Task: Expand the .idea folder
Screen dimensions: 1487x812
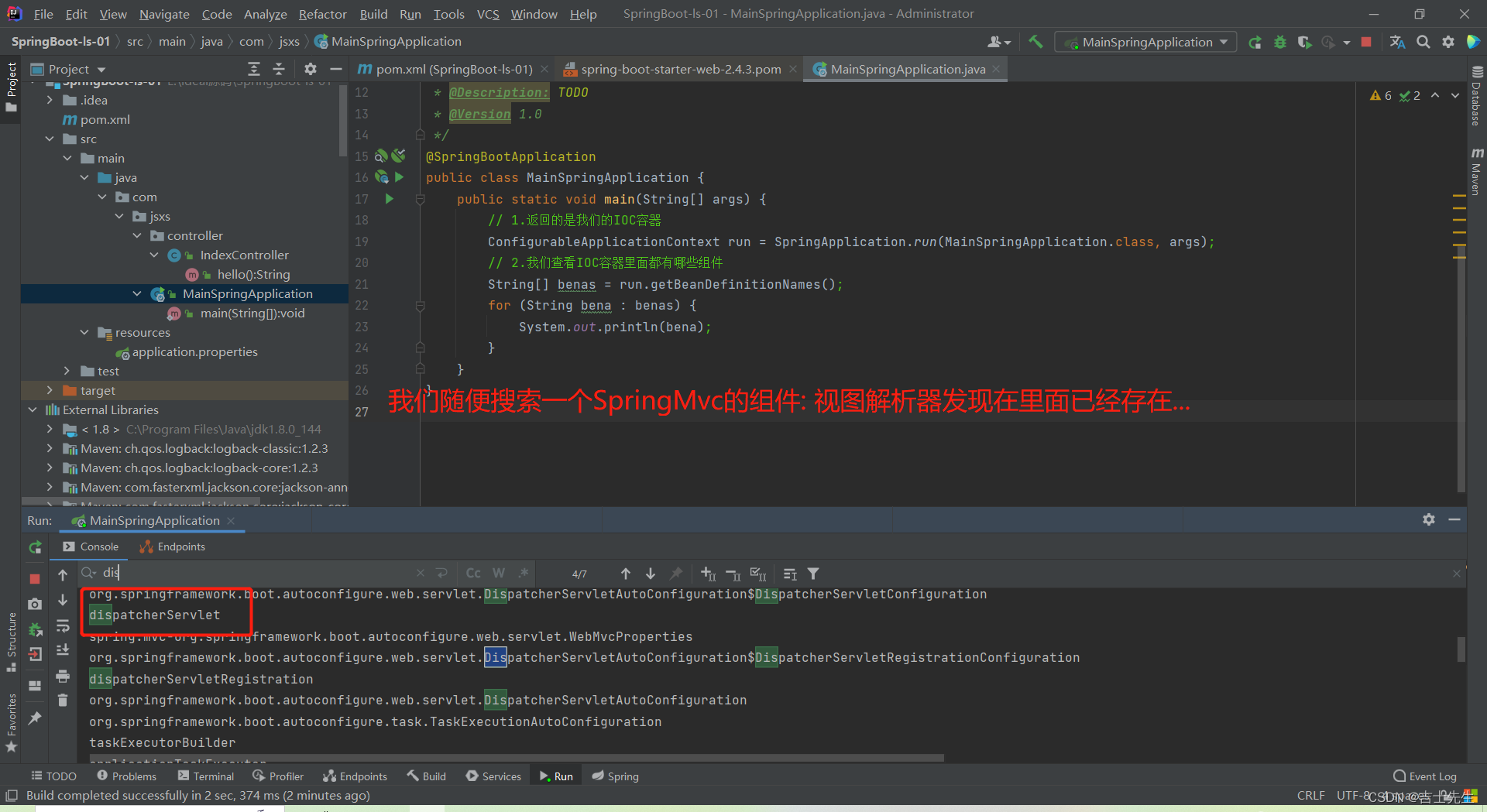Action: [x=50, y=100]
